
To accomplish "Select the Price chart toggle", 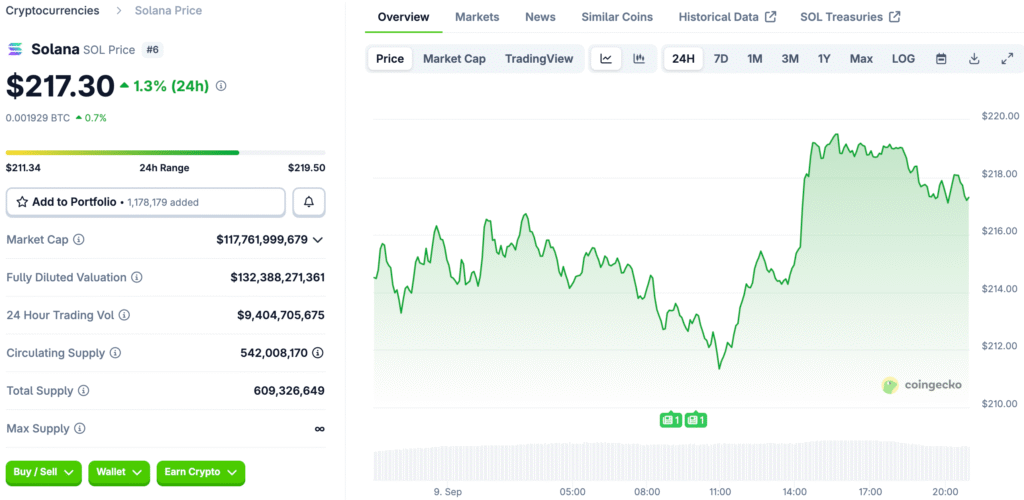I will tap(390, 59).
